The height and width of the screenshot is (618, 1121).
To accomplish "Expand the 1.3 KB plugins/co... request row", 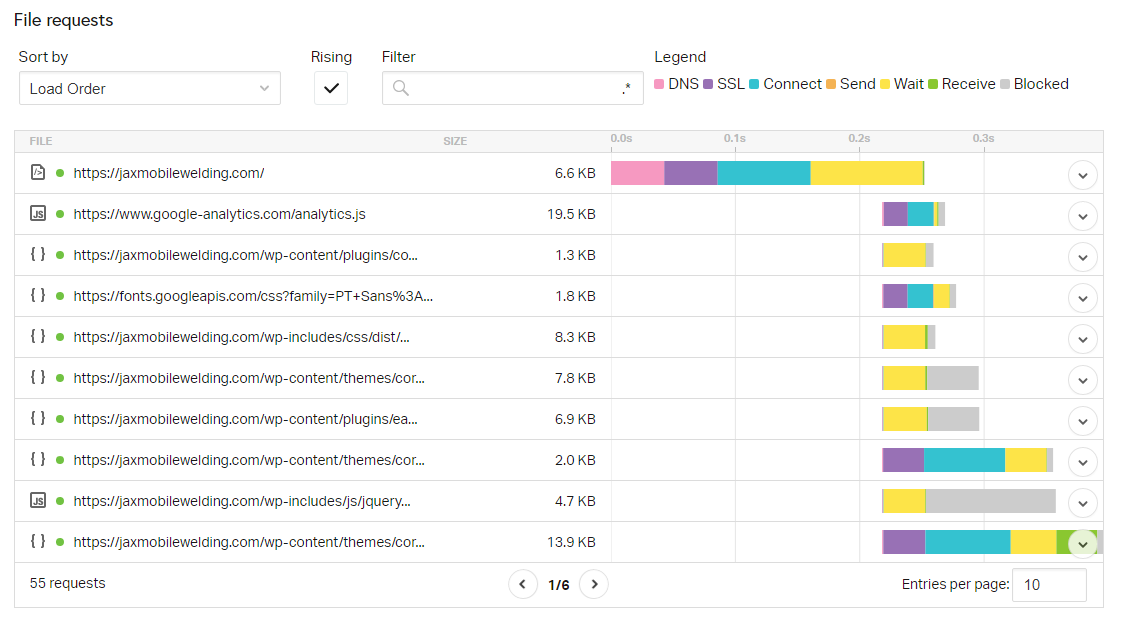I will (1082, 257).
